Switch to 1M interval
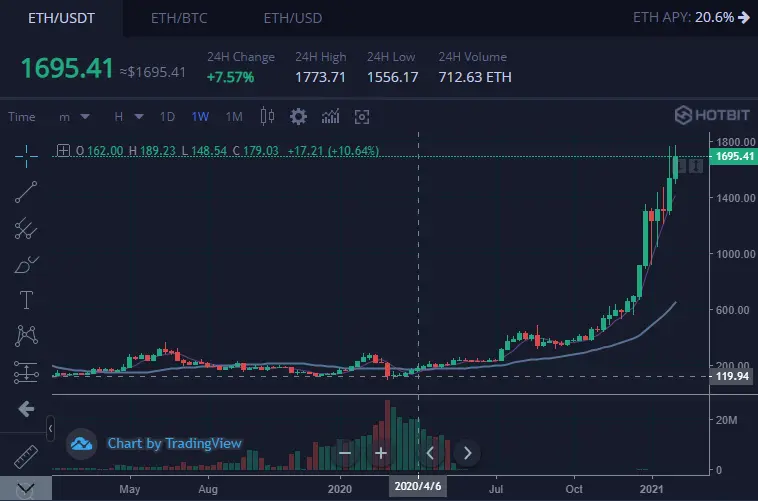Screen dimensions: 758x501 234,117
